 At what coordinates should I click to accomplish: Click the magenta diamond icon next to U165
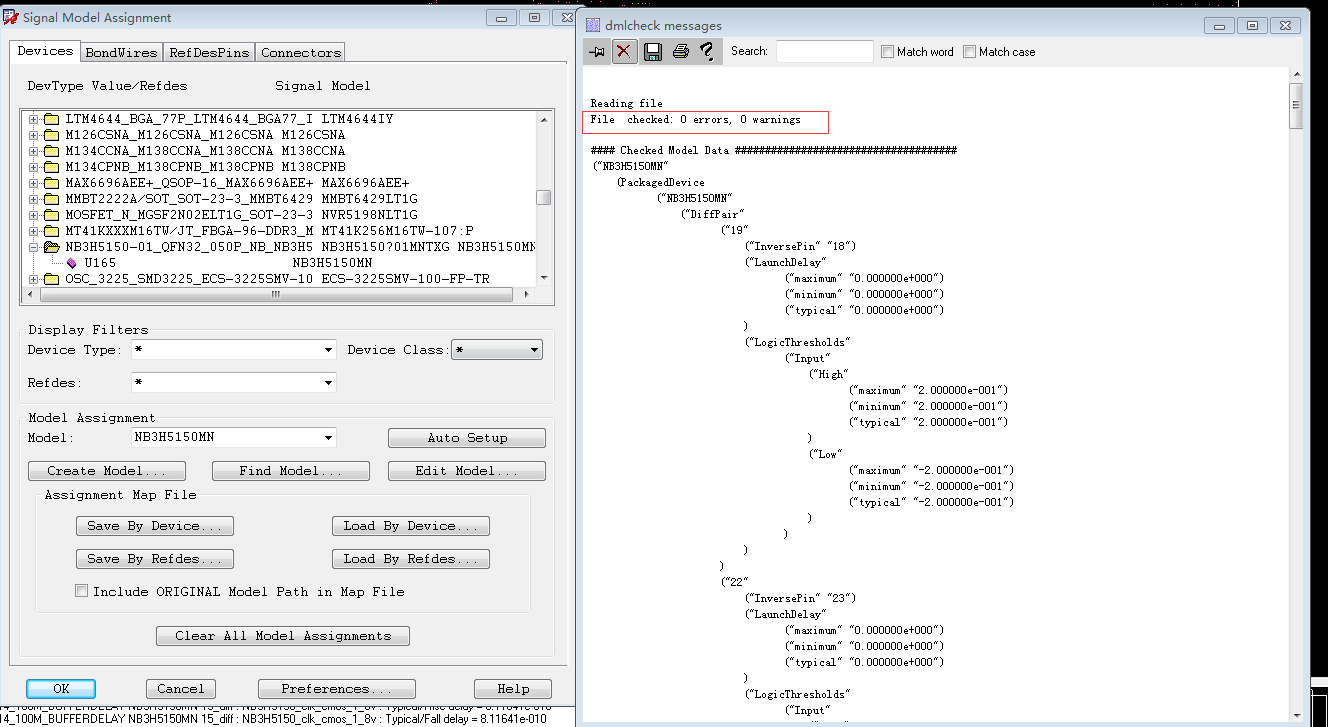pos(71,263)
